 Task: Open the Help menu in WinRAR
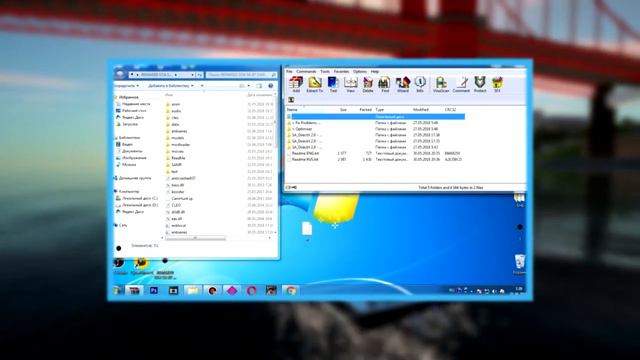375,71
